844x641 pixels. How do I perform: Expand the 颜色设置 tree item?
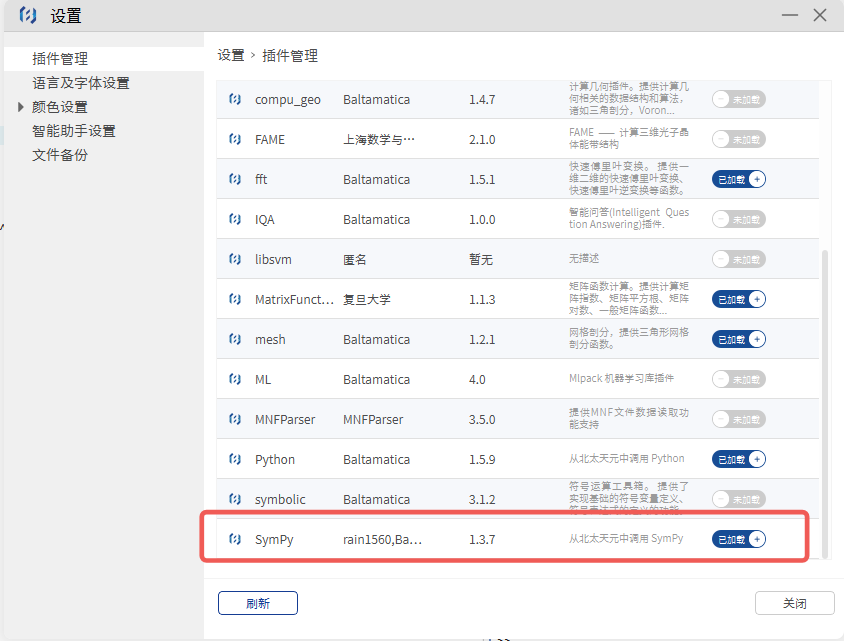pyautogui.click(x=21, y=107)
